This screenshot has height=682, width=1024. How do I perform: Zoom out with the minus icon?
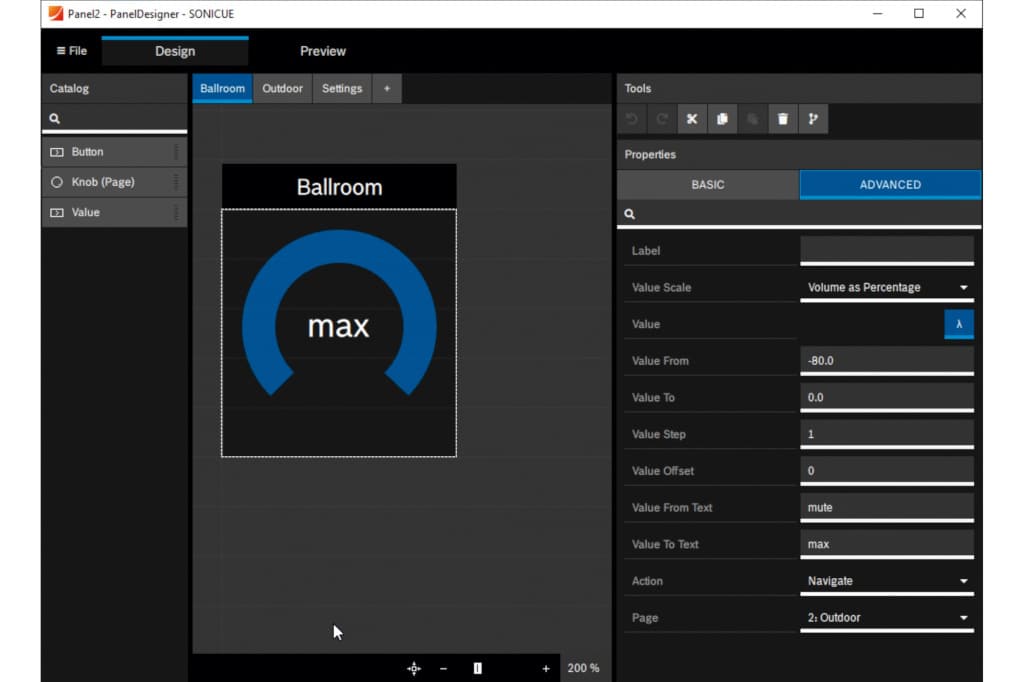click(443, 668)
